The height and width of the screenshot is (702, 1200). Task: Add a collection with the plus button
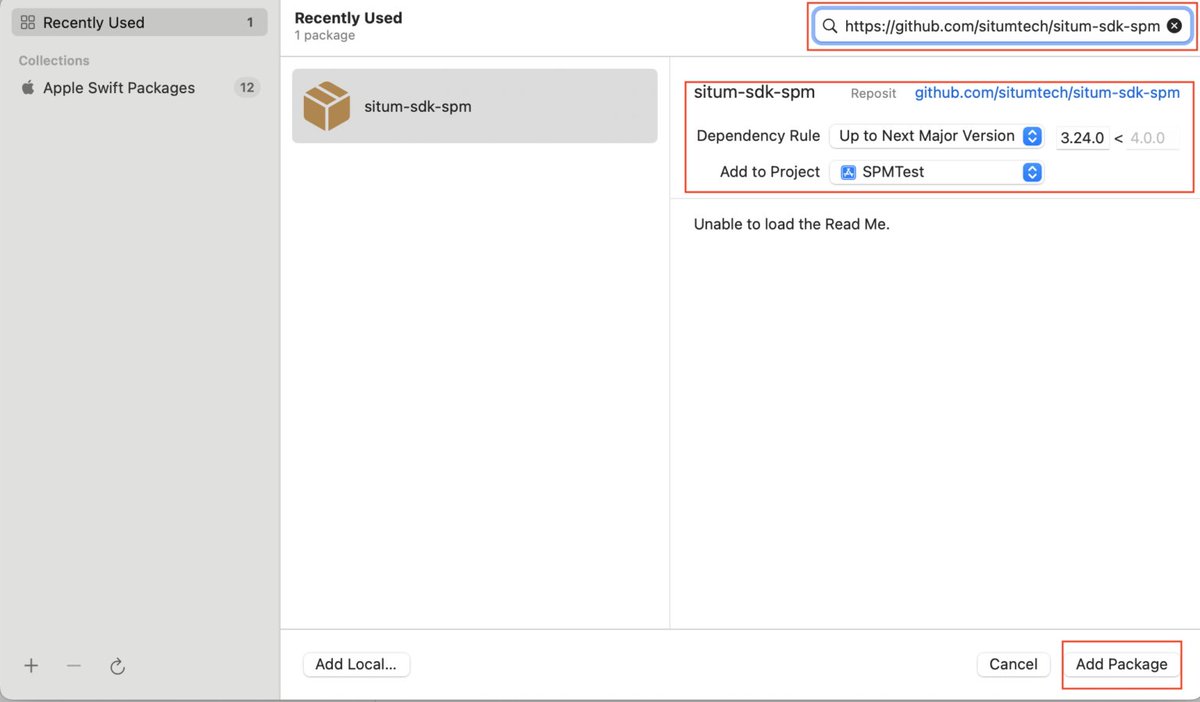31,665
